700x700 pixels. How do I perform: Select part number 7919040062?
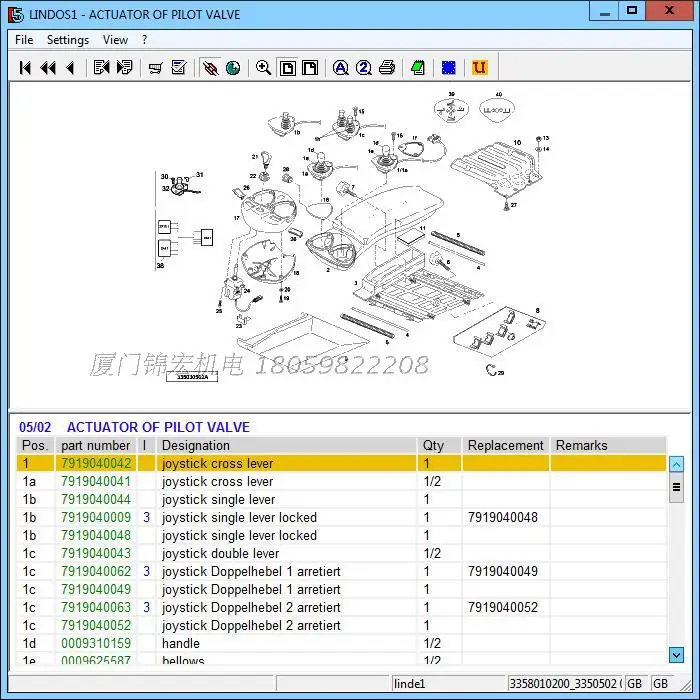click(x=96, y=571)
